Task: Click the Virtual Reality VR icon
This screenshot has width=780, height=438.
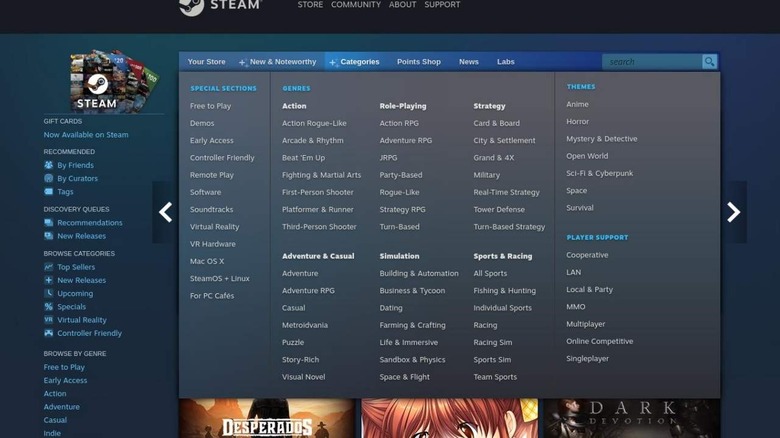Action: pyautogui.click(x=48, y=320)
